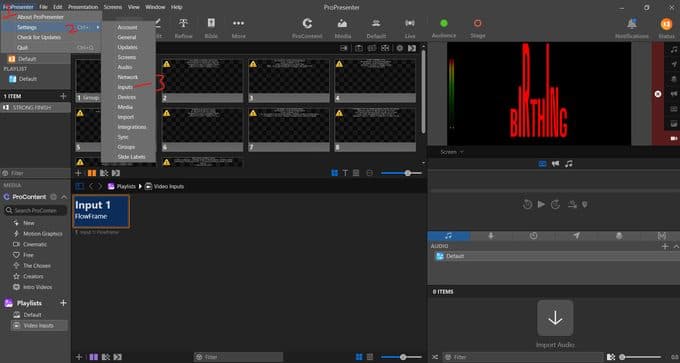This screenshot has height=363, width=680.
Task: Select the Input 1 FlowFrame thumbnail
Action: tap(101, 211)
